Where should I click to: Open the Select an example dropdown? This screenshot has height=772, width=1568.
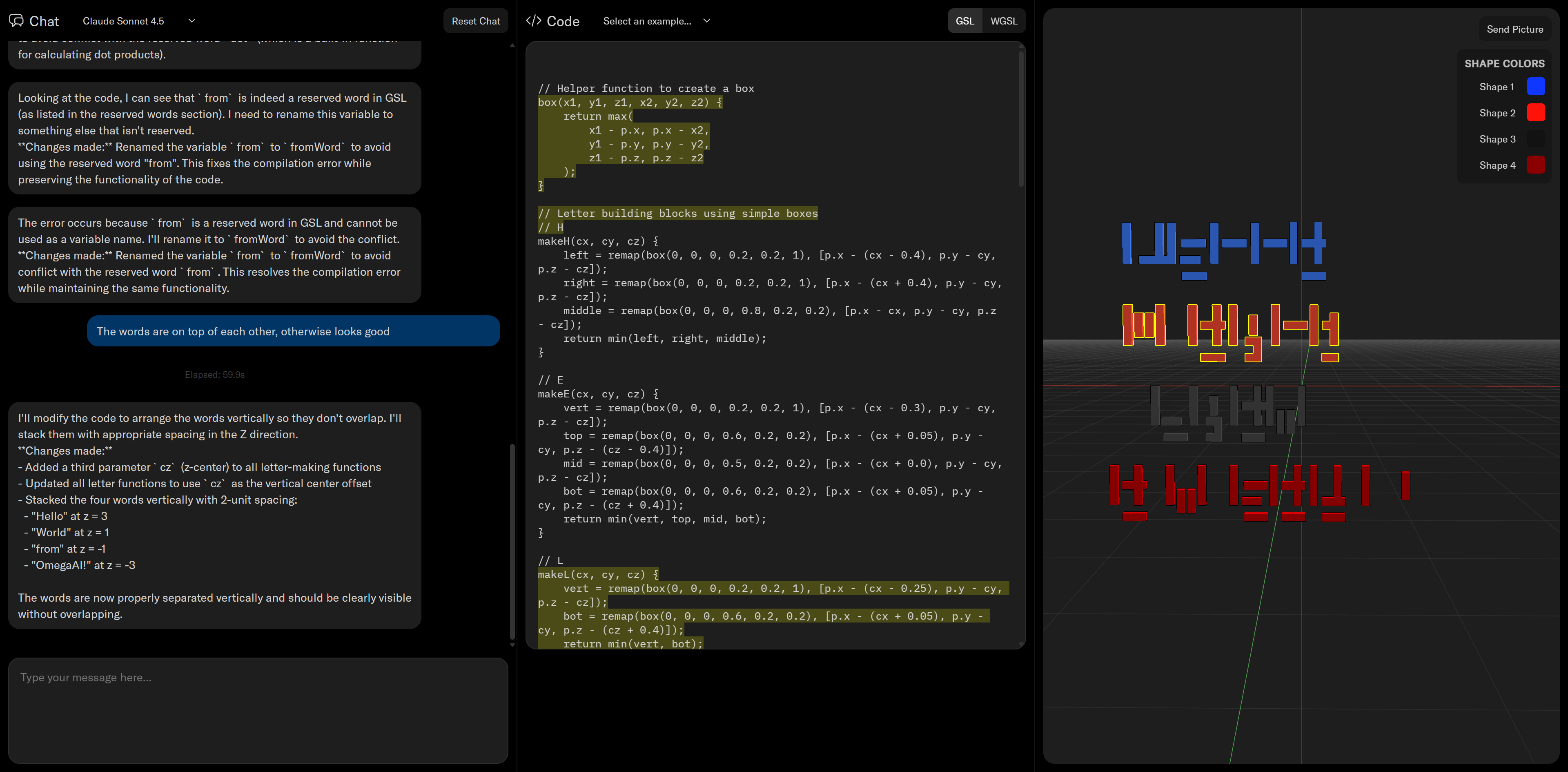pos(656,21)
